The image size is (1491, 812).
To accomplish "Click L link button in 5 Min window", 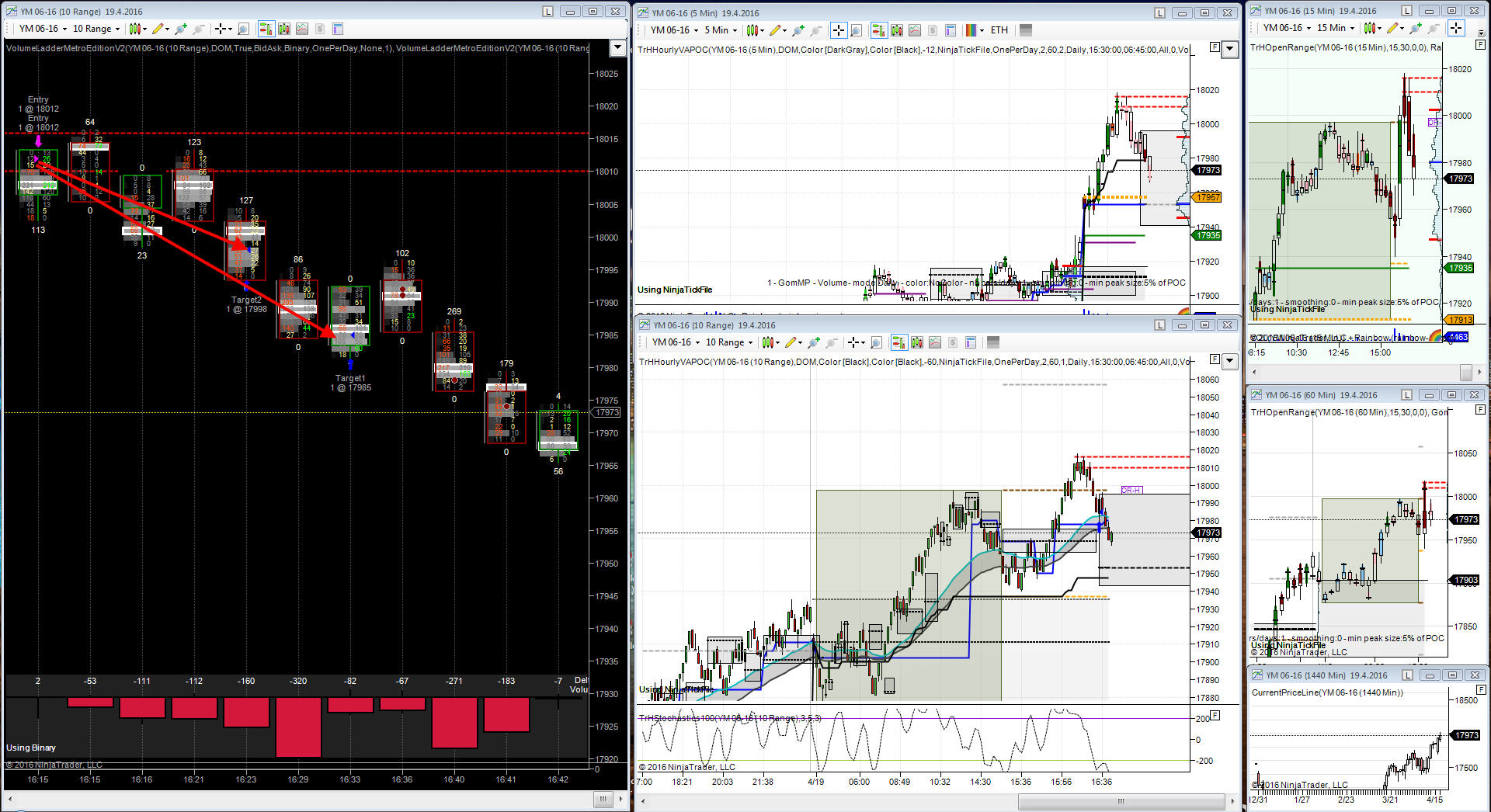I will [1160, 12].
